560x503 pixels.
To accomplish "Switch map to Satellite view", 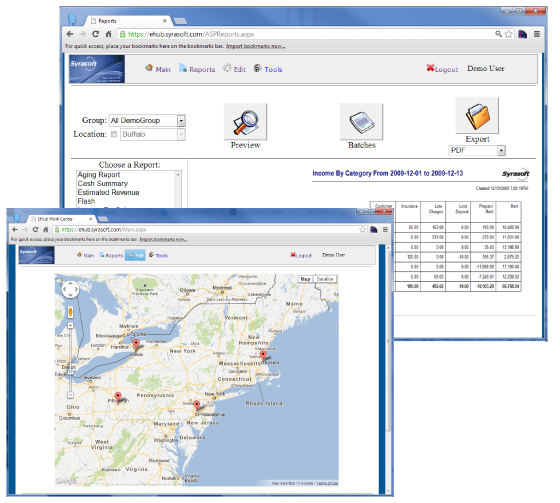I will click(325, 279).
